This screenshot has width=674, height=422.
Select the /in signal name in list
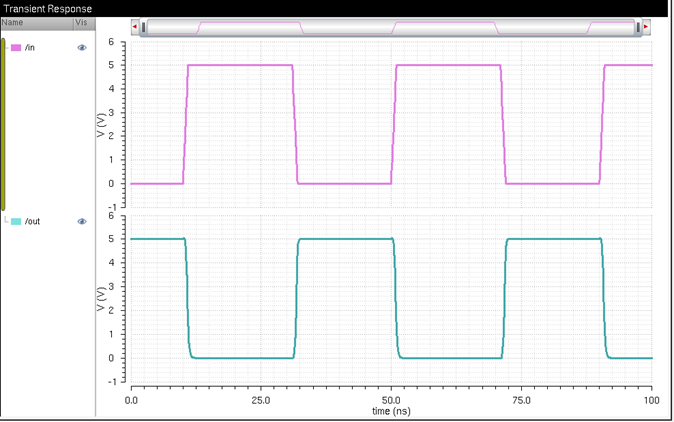click(30, 48)
